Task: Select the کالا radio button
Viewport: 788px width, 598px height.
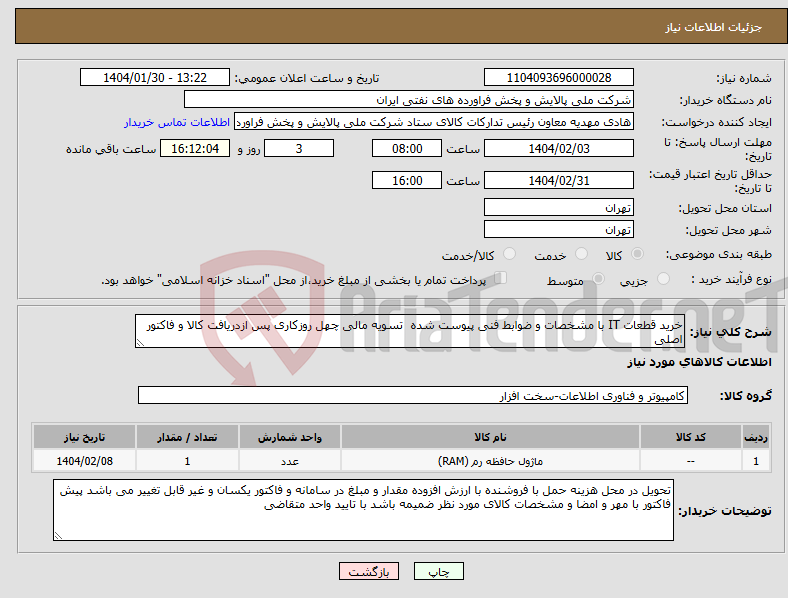Action: [x=637, y=254]
